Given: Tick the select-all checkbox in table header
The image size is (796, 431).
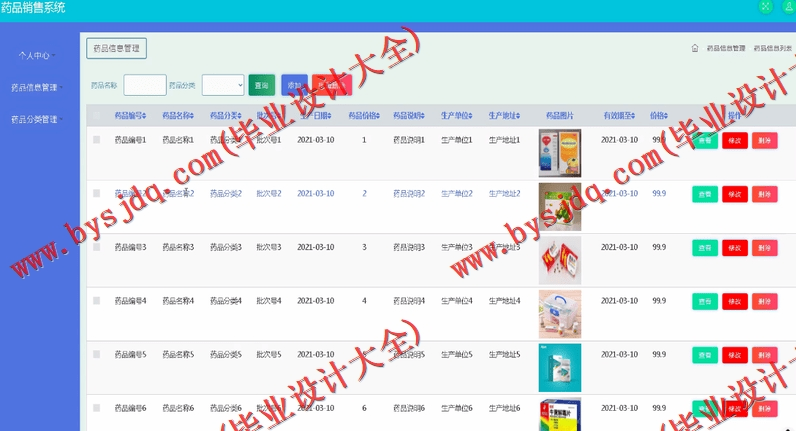Looking at the screenshot, I should pos(96,116).
